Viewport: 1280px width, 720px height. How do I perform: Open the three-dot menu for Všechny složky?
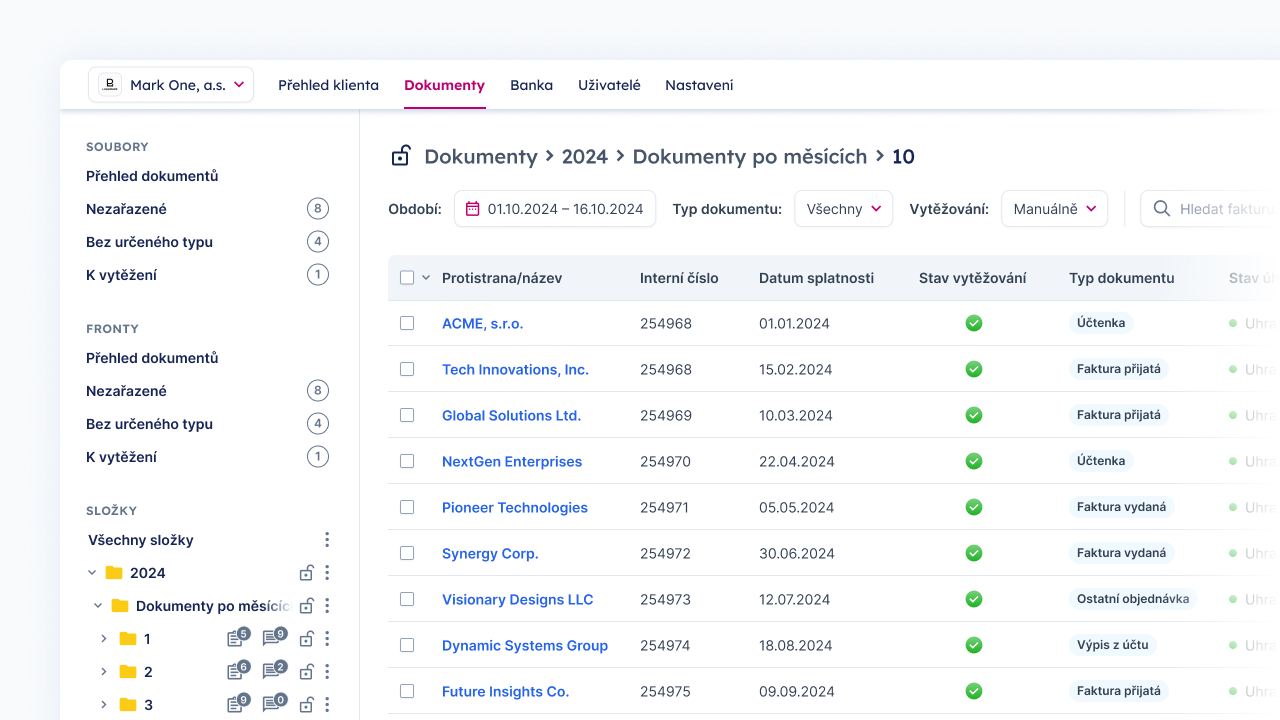point(327,540)
